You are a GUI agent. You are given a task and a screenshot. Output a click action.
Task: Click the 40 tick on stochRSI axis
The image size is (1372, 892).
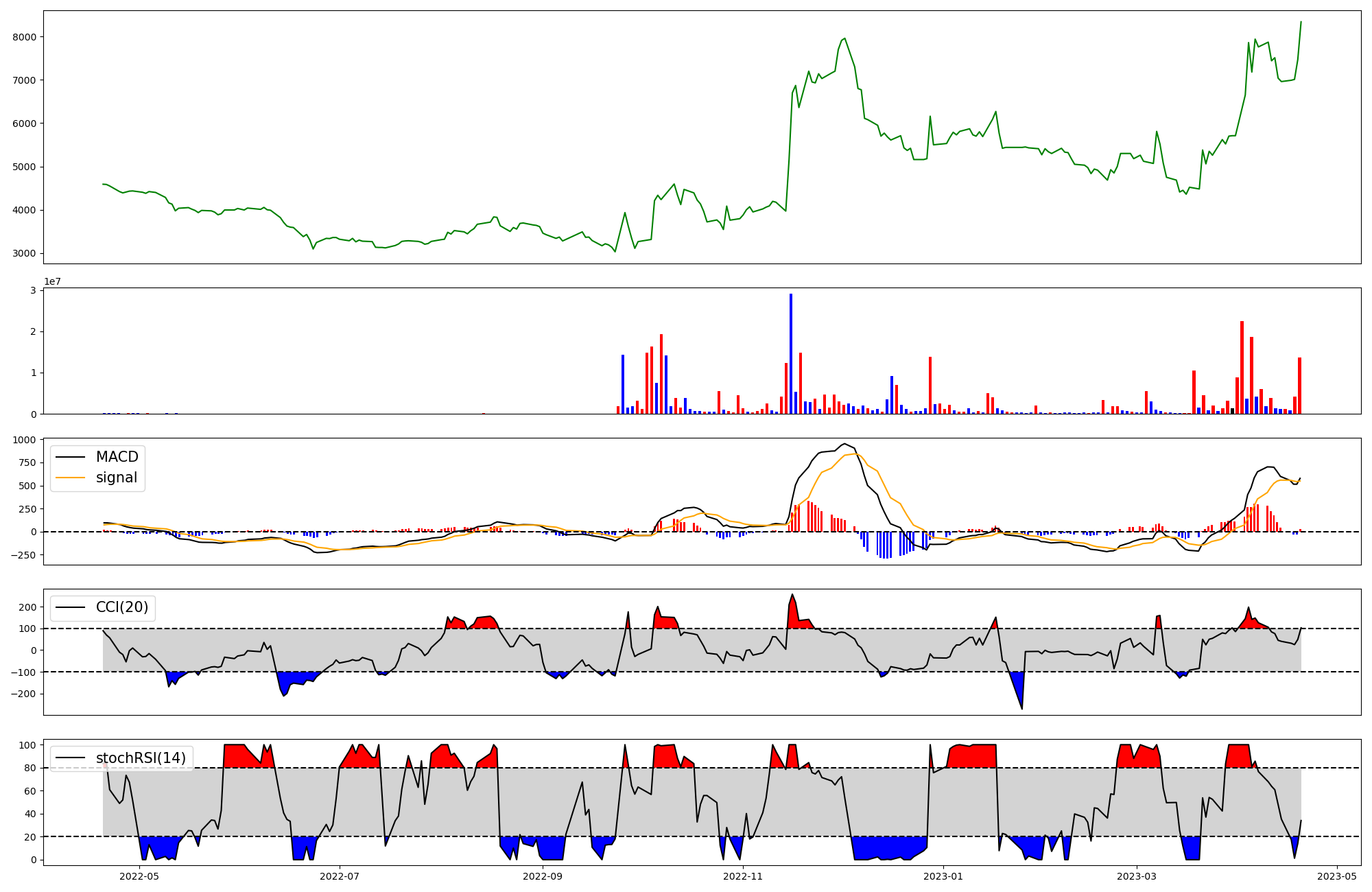pyautogui.click(x=30, y=814)
